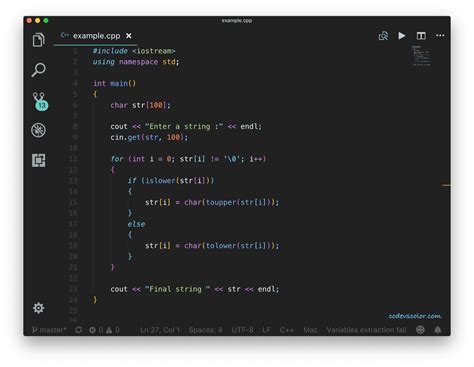Click the 'using namespace std;' line
Screen dimensions: 474x367
[x=136, y=62]
